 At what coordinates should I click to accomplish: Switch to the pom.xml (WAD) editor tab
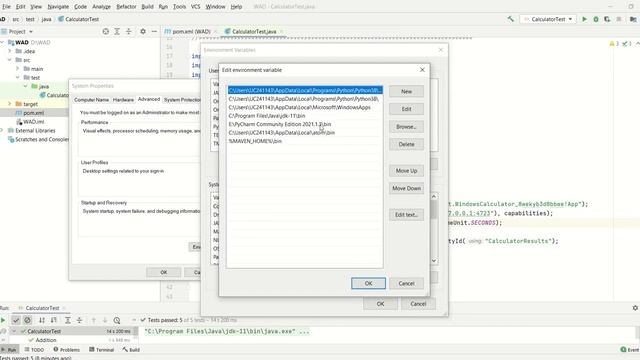191,31
